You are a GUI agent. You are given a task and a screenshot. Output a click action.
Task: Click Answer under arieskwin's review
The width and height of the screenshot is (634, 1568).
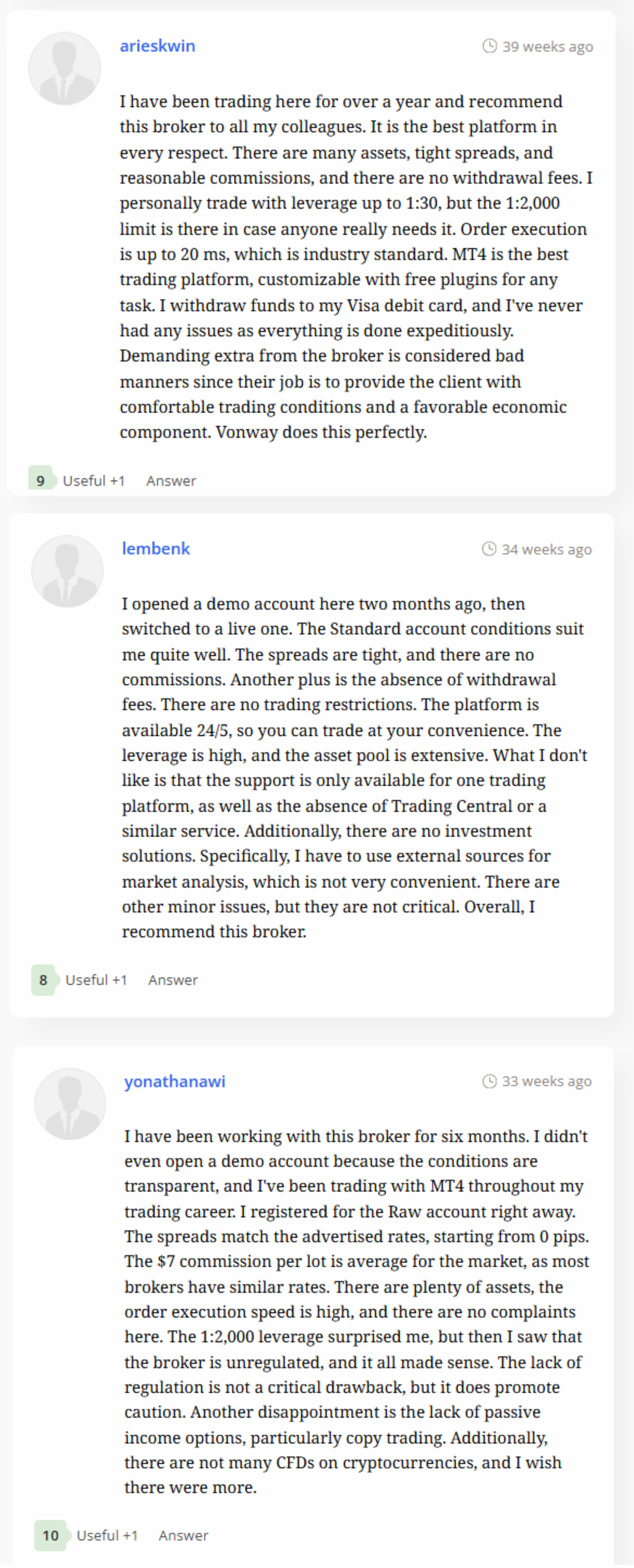[171, 481]
